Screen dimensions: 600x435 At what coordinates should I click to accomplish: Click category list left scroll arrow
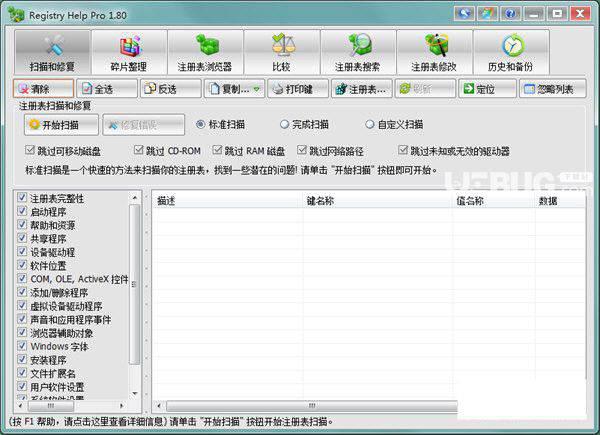(20, 406)
